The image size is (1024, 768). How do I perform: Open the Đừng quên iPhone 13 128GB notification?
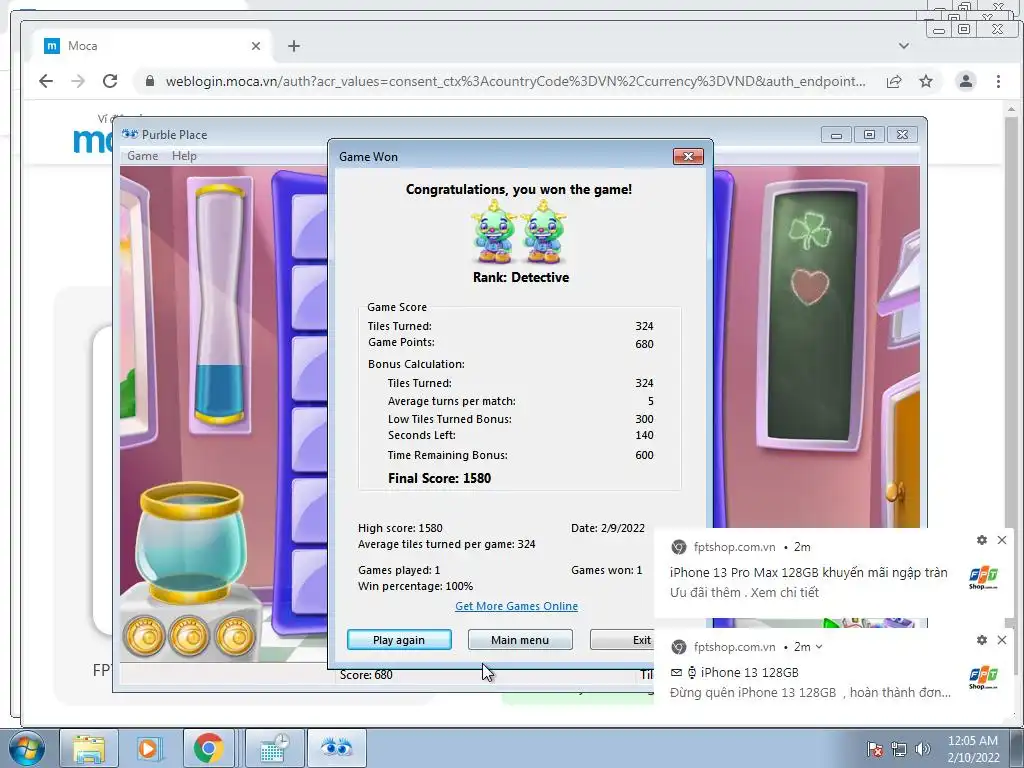pyautogui.click(x=810, y=692)
